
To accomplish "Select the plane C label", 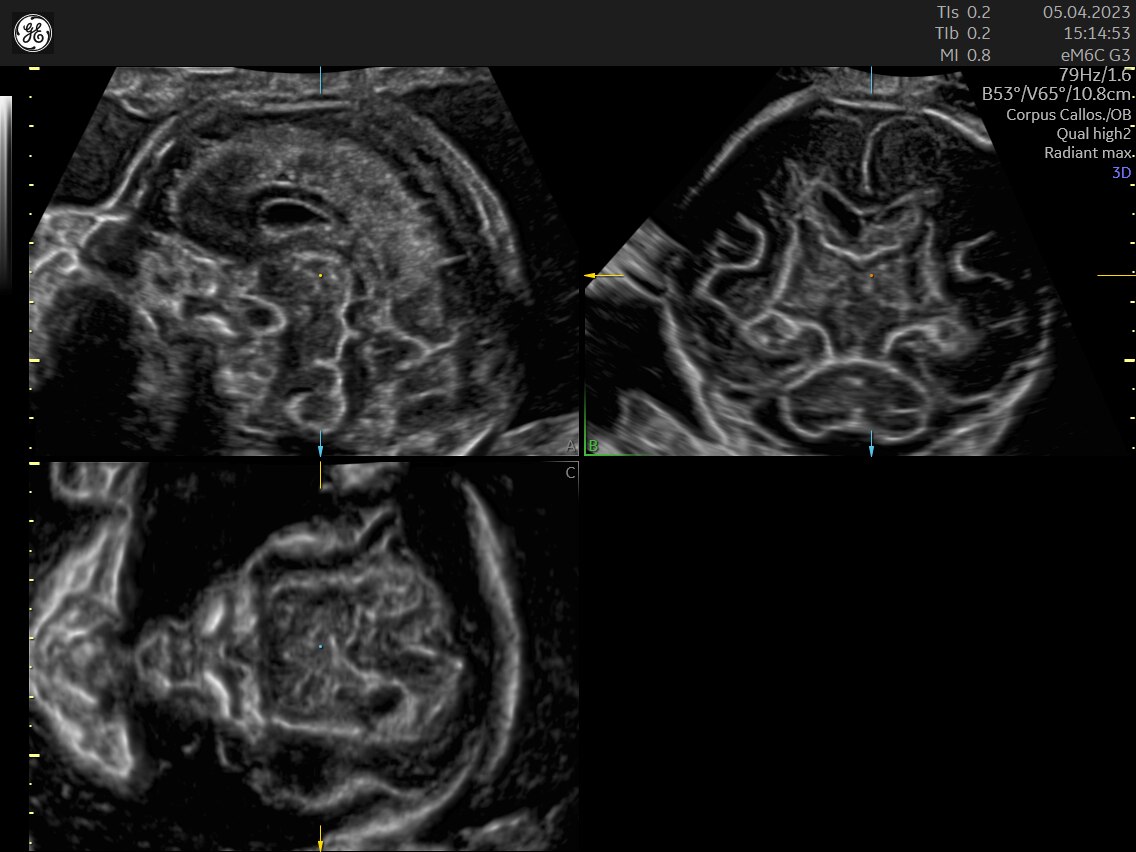I will [570, 473].
